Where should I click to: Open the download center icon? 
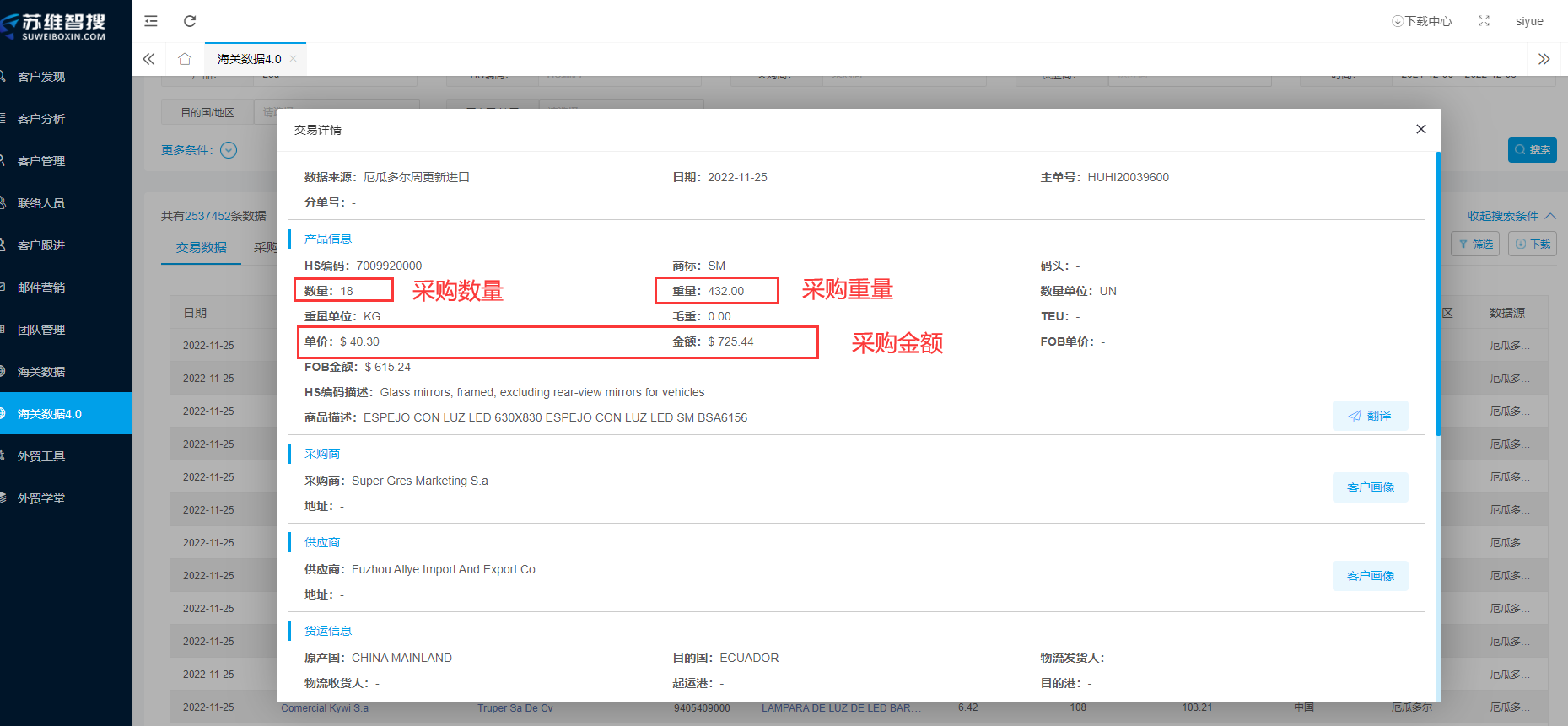pos(1422,21)
